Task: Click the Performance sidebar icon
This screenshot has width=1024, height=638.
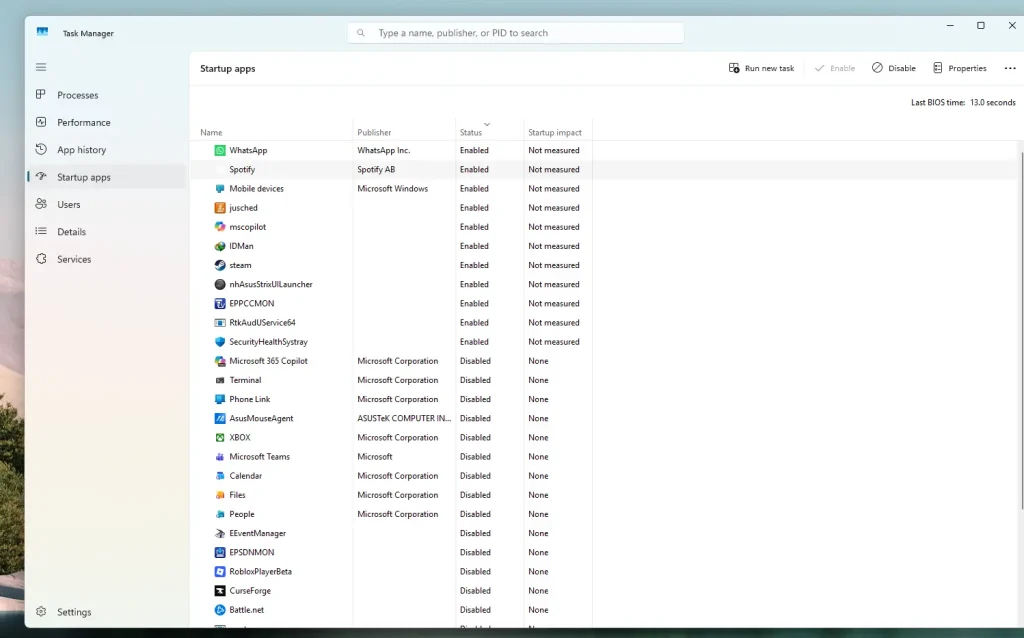Action: coord(41,122)
